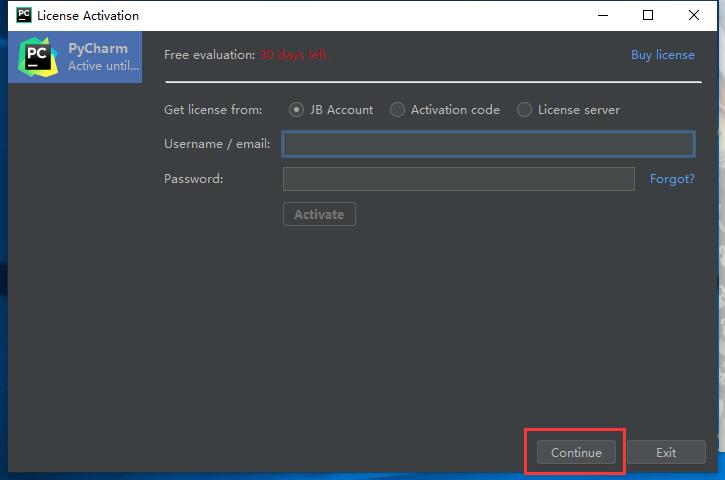Continue with the free evaluation
The height and width of the screenshot is (480, 725).
[x=576, y=452]
